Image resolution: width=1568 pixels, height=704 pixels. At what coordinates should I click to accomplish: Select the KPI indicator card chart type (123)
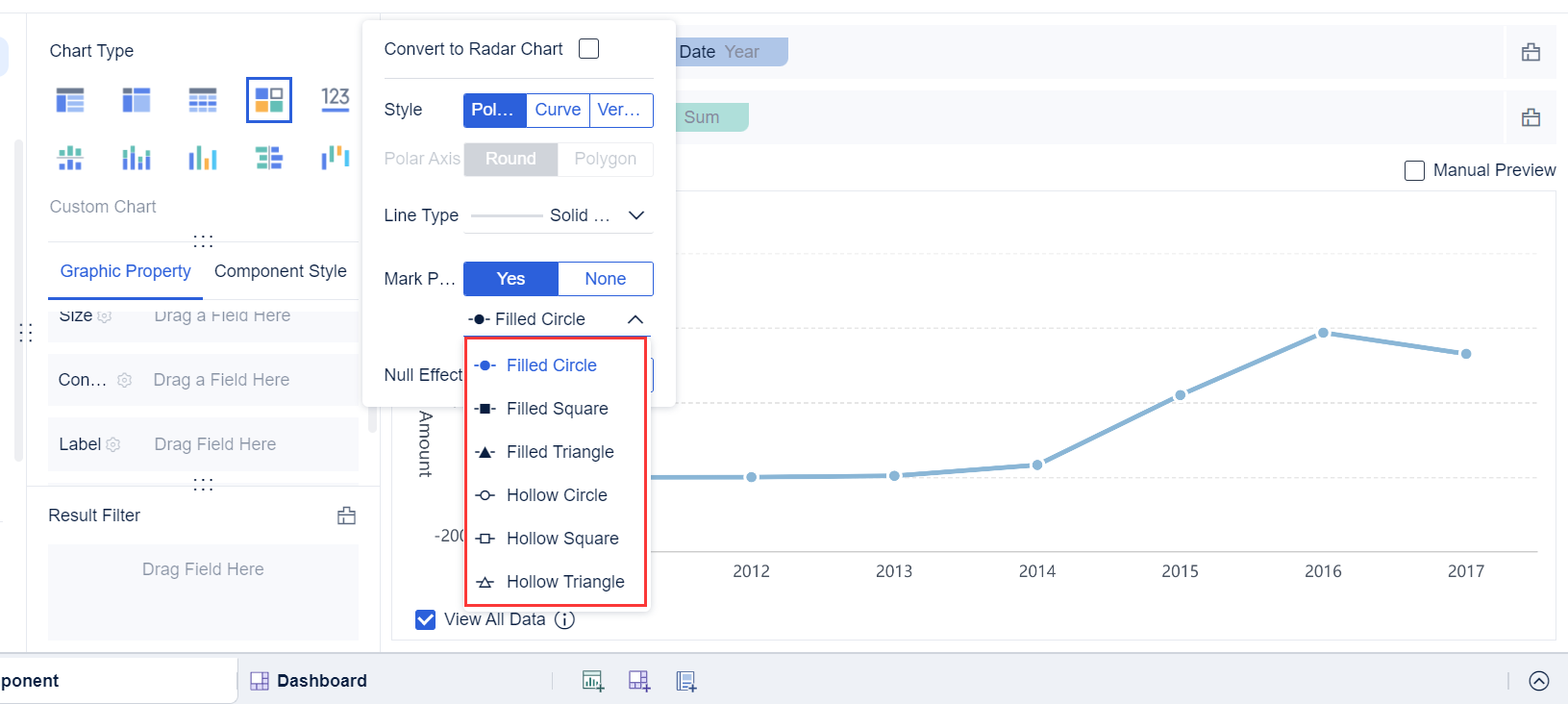coord(335,99)
